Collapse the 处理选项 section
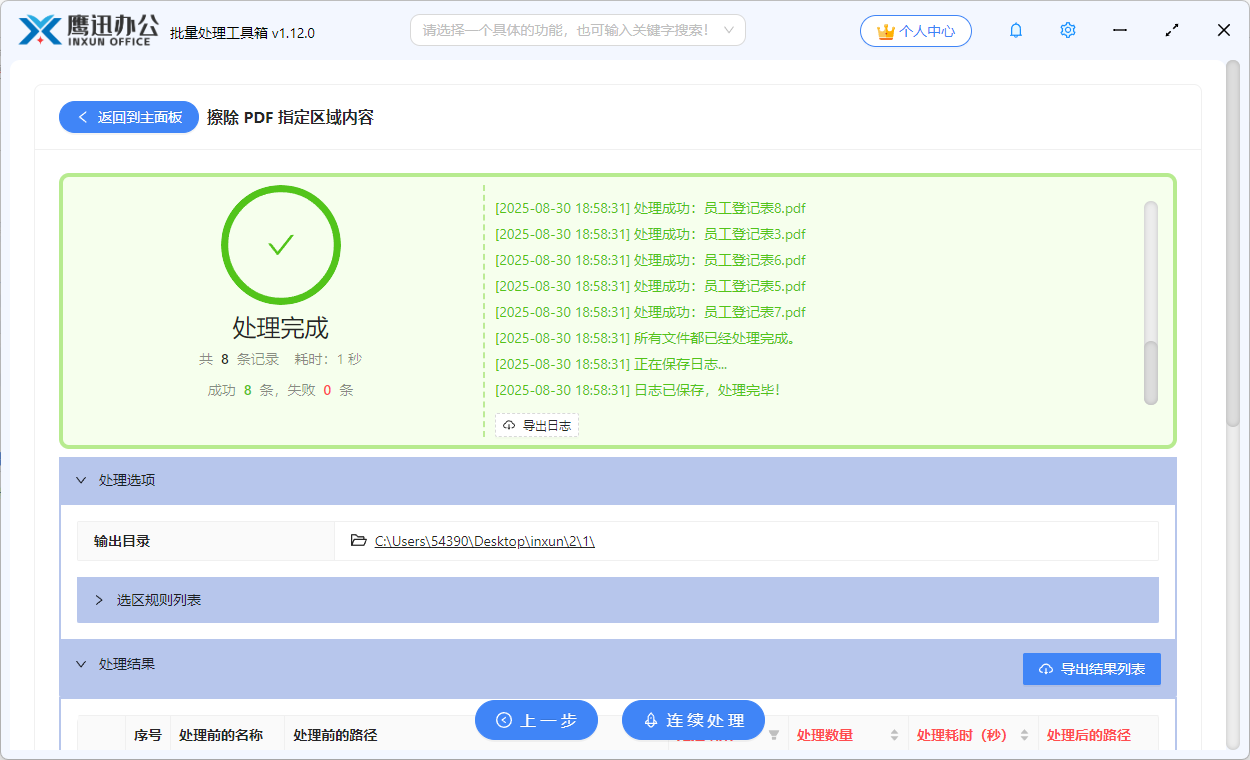This screenshot has height=760, width=1250. pos(82,480)
